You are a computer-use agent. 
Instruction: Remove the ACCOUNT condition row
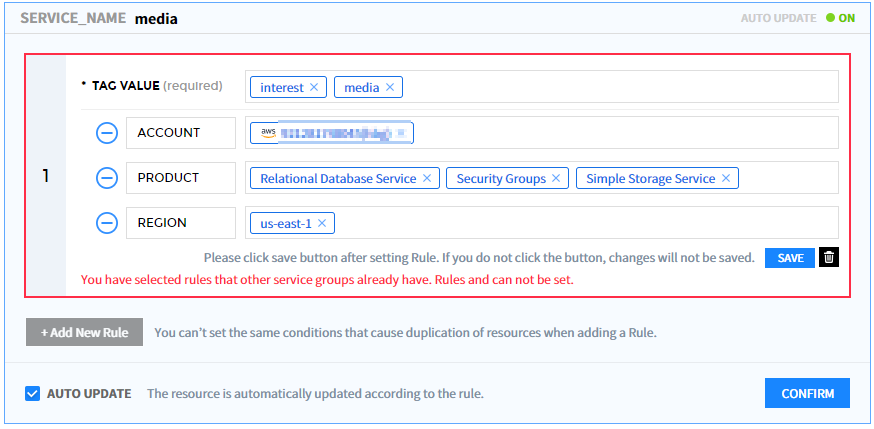click(x=107, y=133)
